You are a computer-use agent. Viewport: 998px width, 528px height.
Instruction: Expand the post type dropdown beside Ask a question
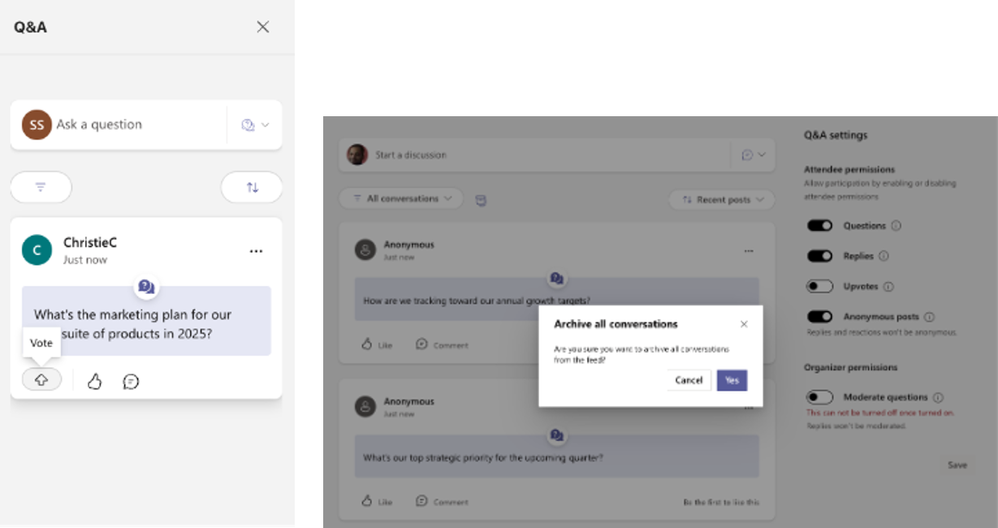(x=255, y=125)
